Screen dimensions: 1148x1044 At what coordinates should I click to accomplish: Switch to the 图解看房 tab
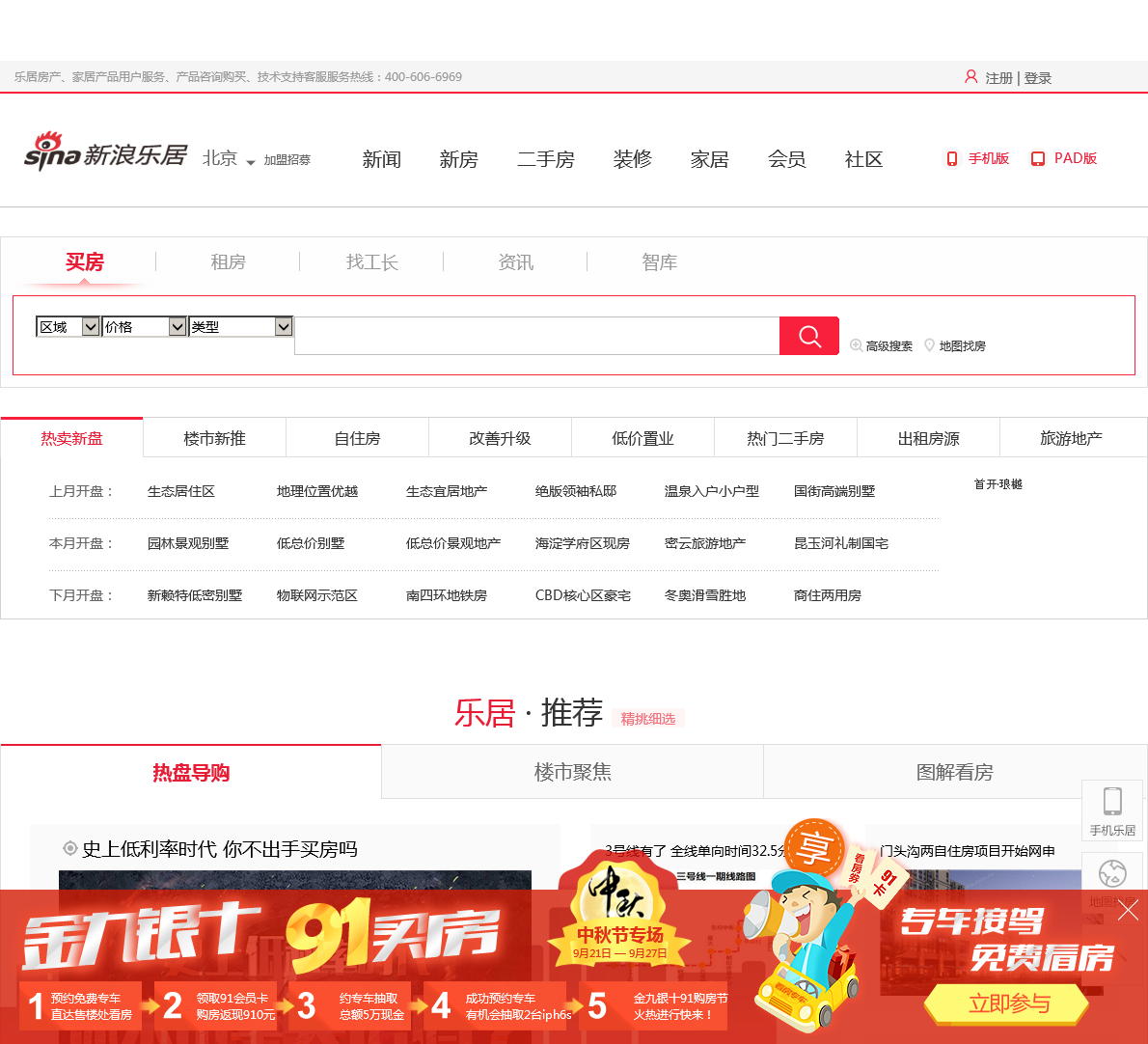click(x=955, y=772)
